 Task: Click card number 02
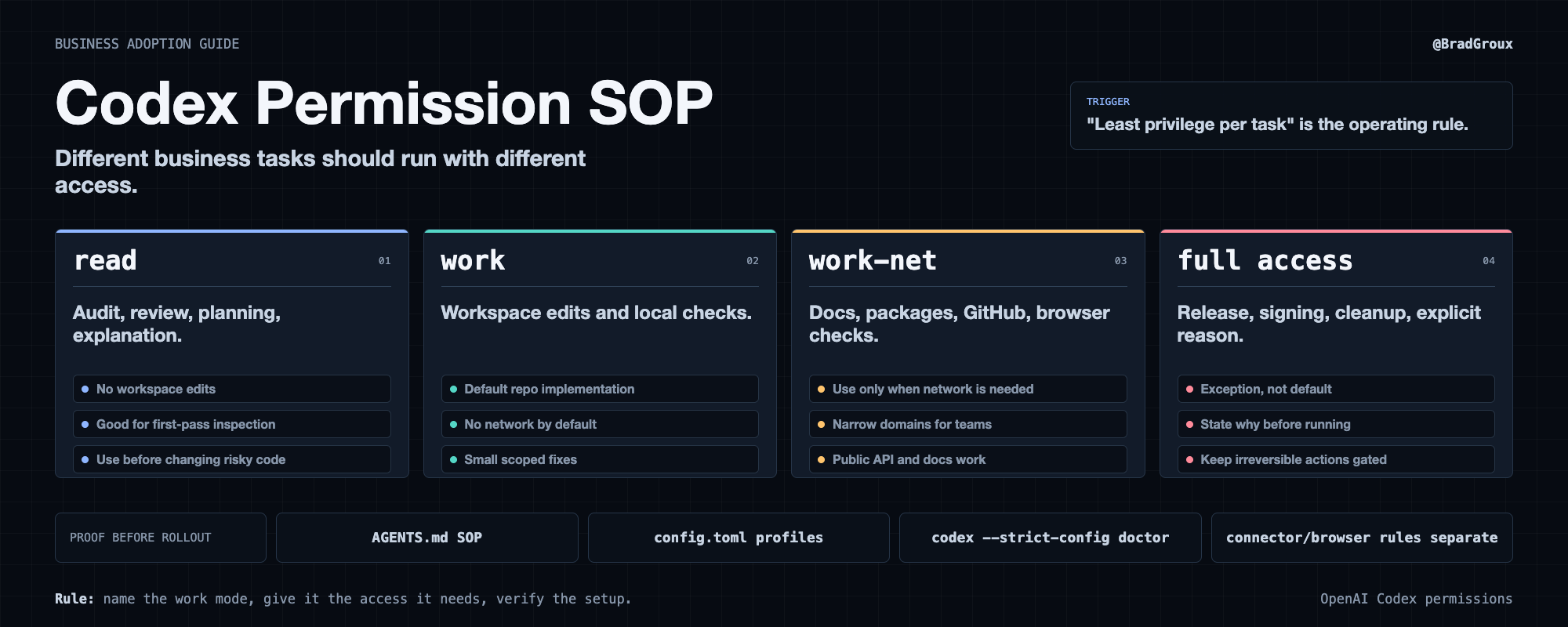tap(753, 261)
